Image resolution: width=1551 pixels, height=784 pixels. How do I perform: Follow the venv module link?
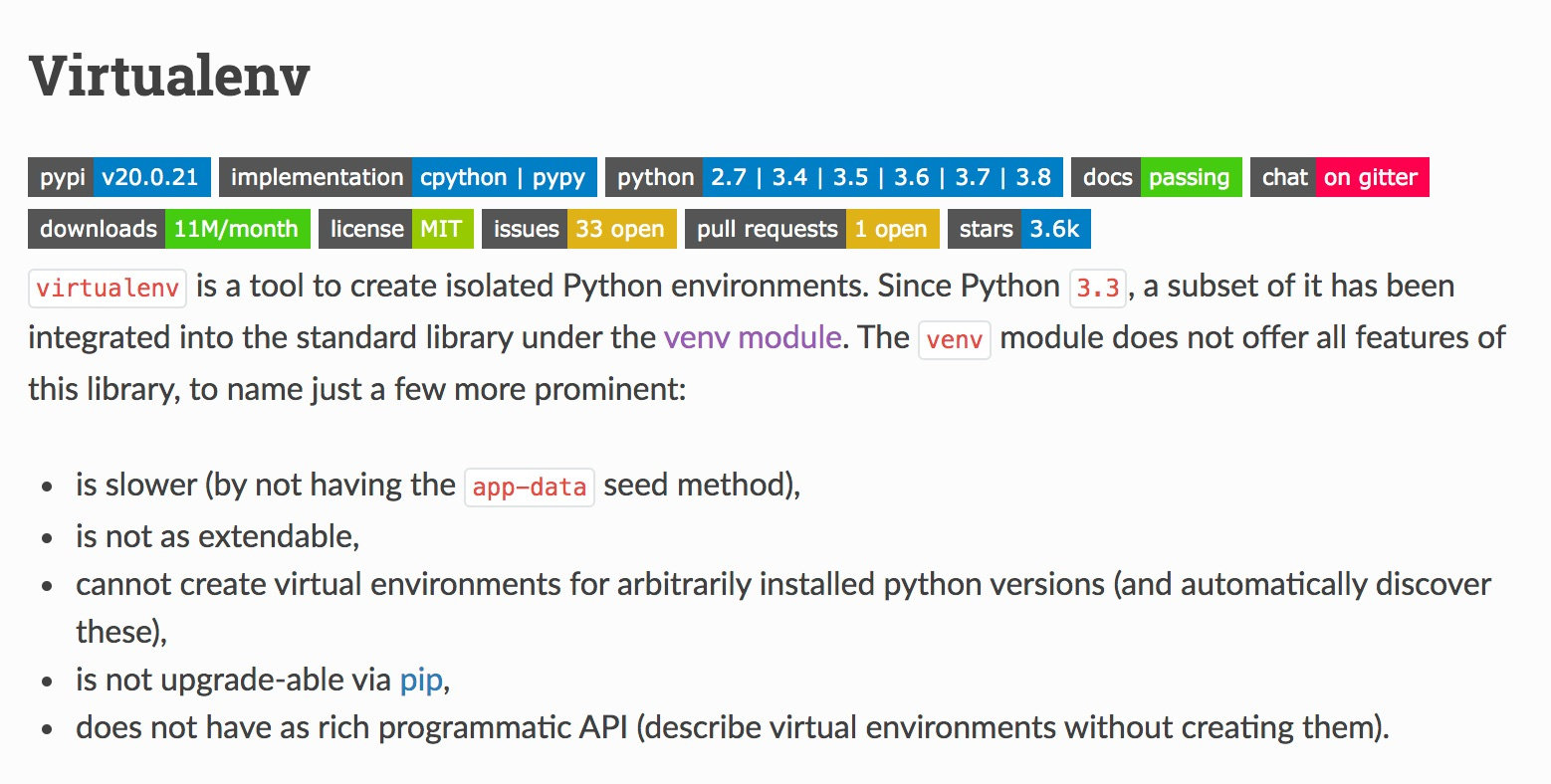tap(753, 337)
